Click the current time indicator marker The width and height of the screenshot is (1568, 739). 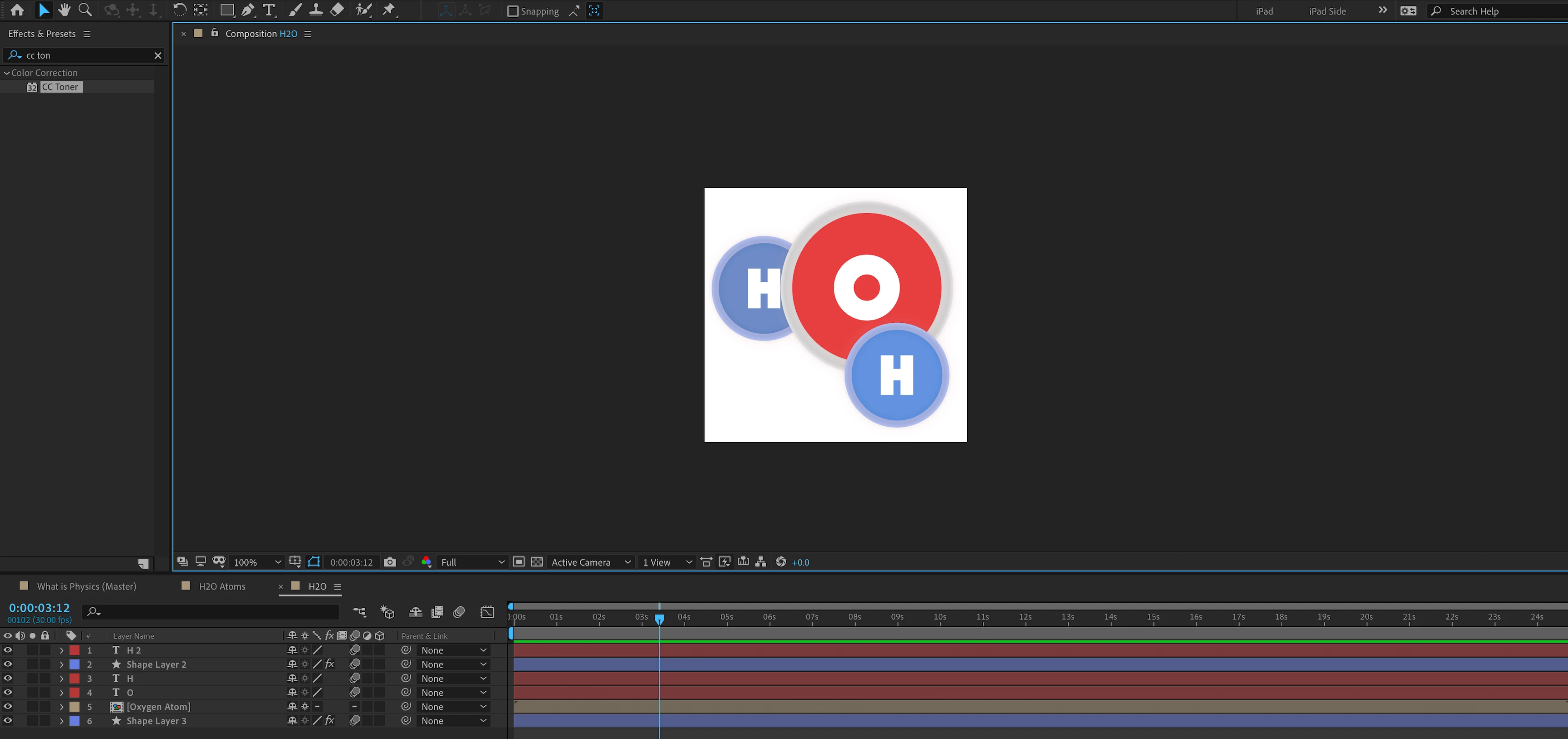pyautogui.click(x=659, y=619)
